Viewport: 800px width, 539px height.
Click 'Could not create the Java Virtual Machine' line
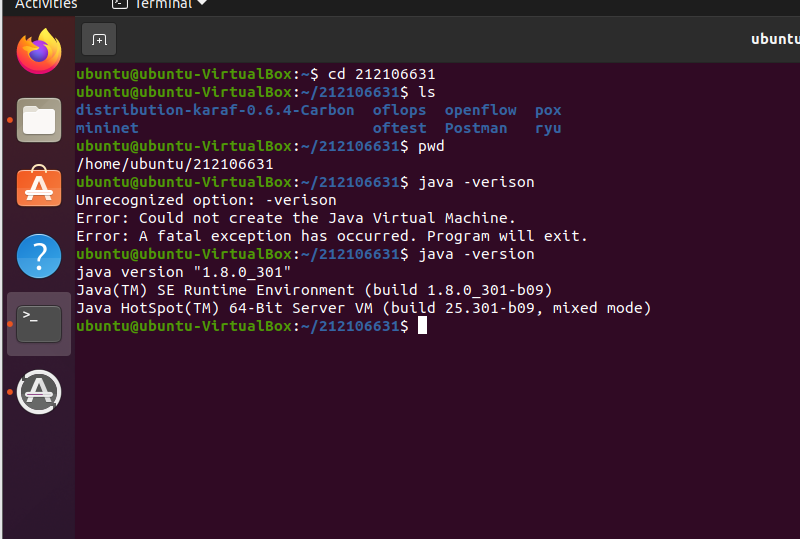(296, 218)
